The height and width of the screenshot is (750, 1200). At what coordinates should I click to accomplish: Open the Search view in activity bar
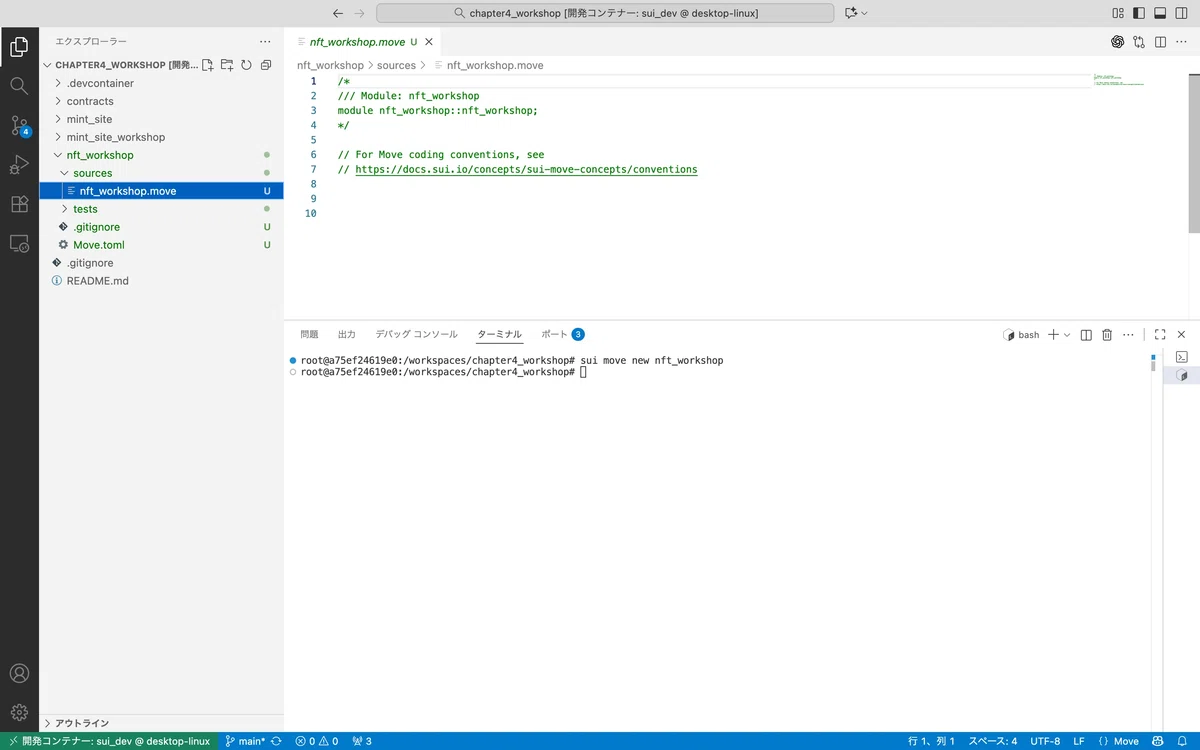coord(19,86)
